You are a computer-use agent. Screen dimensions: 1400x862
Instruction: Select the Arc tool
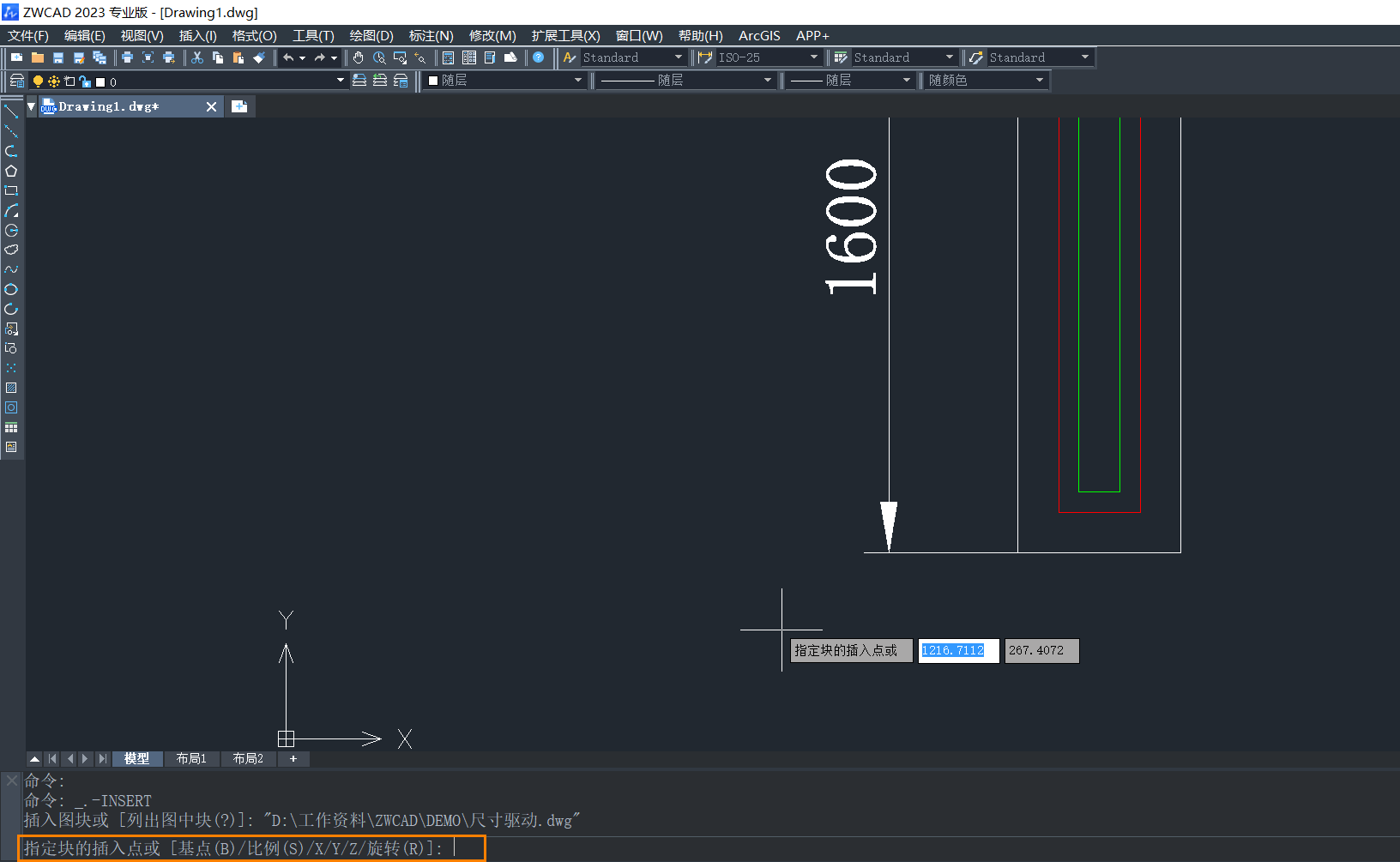point(11,210)
